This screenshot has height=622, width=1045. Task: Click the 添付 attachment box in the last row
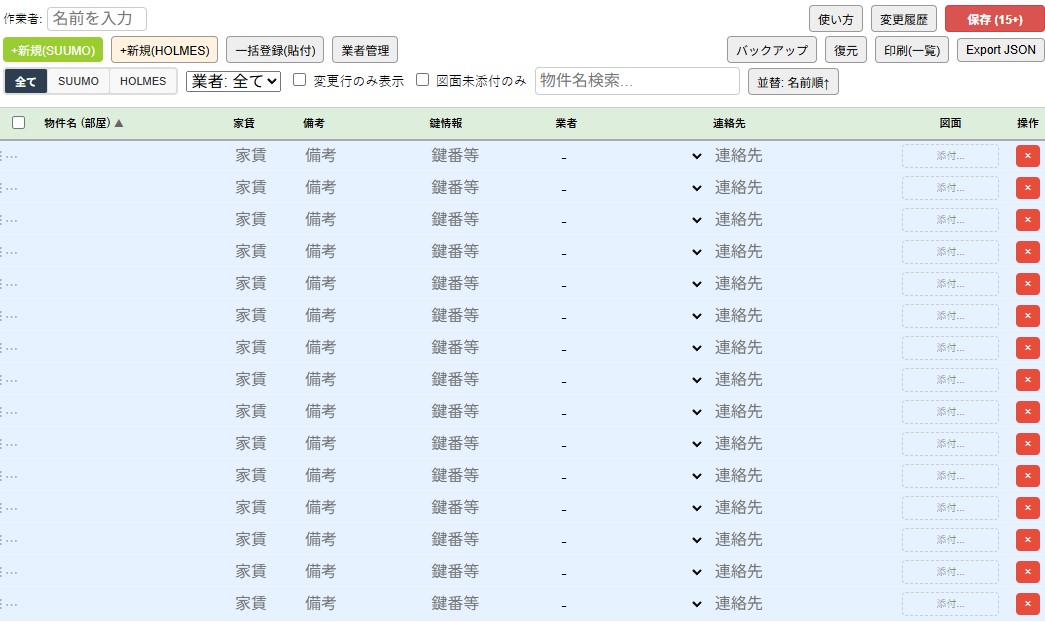tap(949, 604)
